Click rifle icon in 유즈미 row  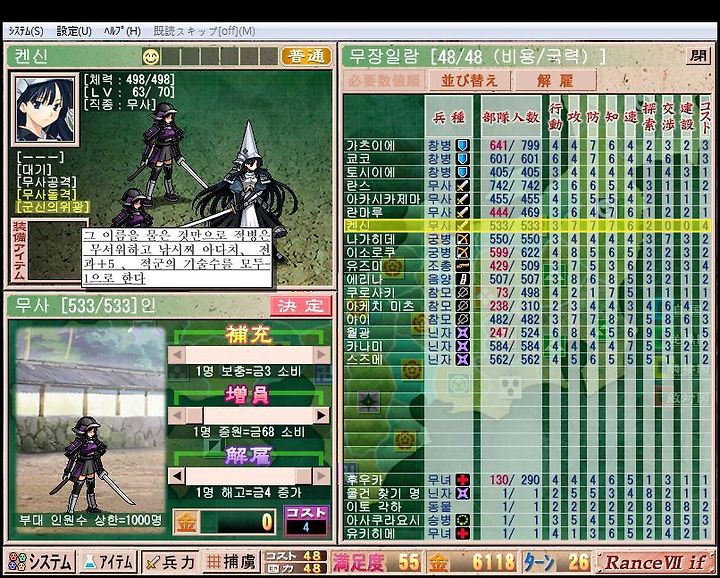pos(462,265)
